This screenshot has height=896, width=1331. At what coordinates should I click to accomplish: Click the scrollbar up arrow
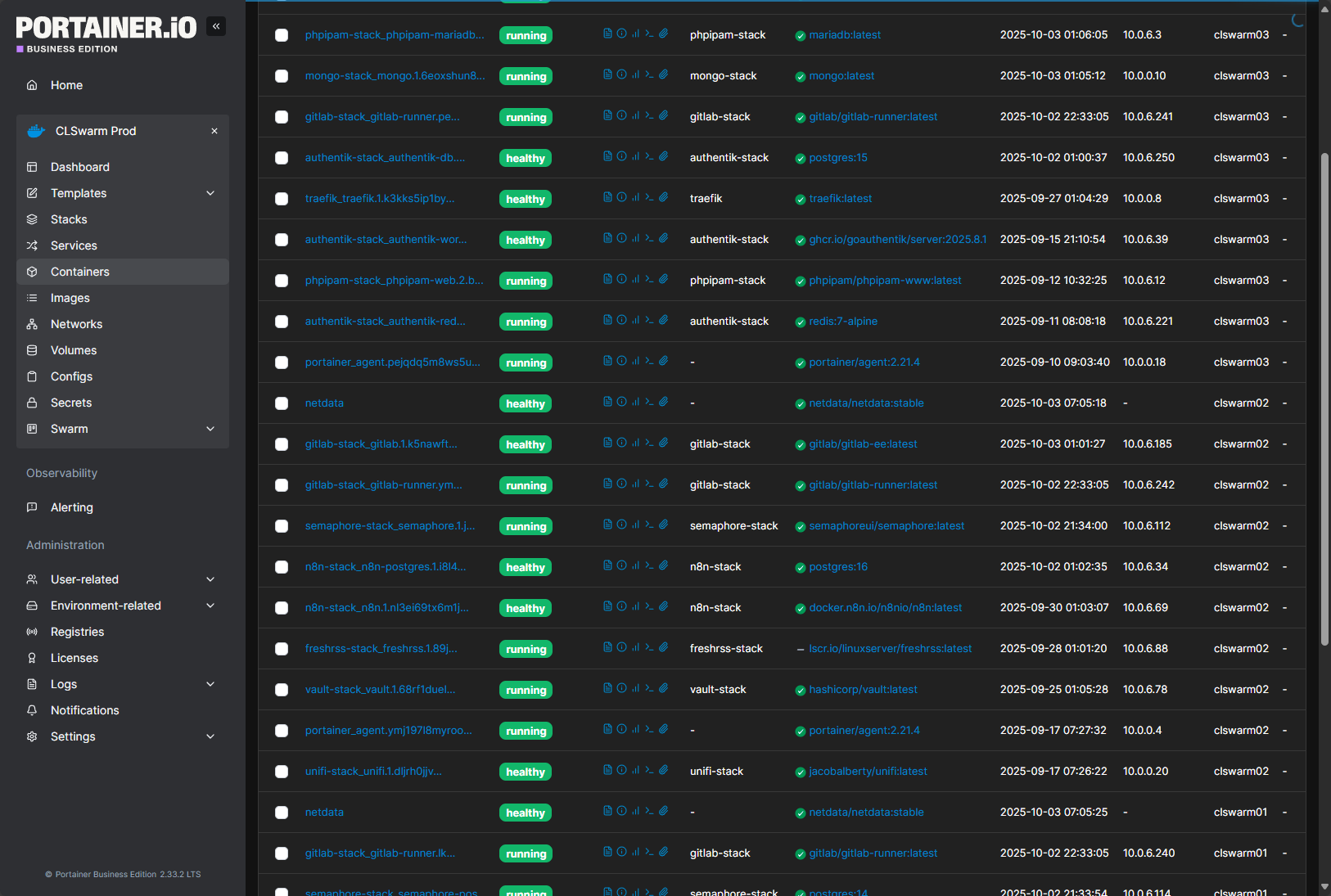point(1324,10)
